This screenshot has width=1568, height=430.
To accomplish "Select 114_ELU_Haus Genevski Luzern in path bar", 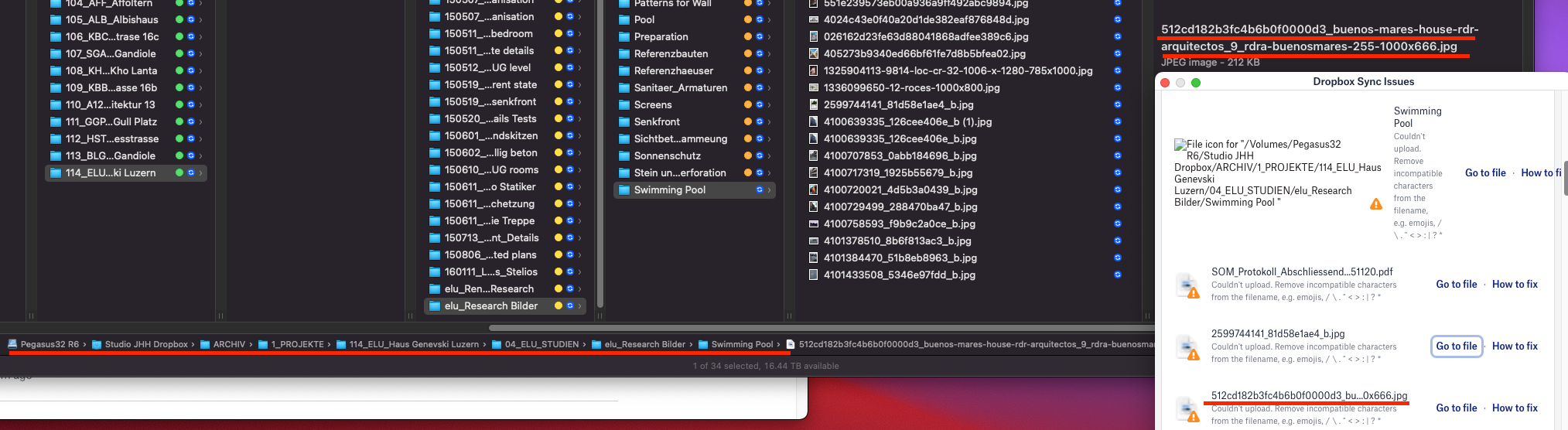I will [408, 344].
